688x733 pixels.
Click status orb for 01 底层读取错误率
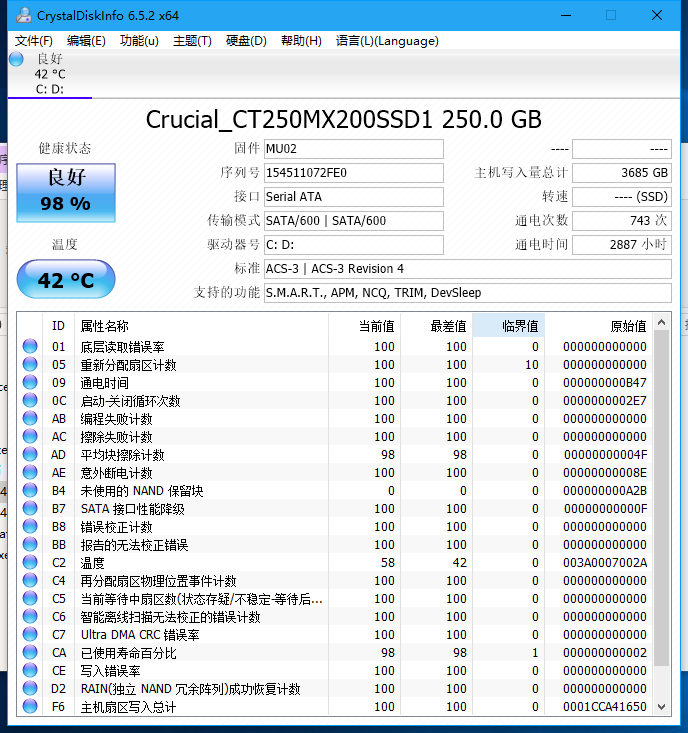coord(30,346)
